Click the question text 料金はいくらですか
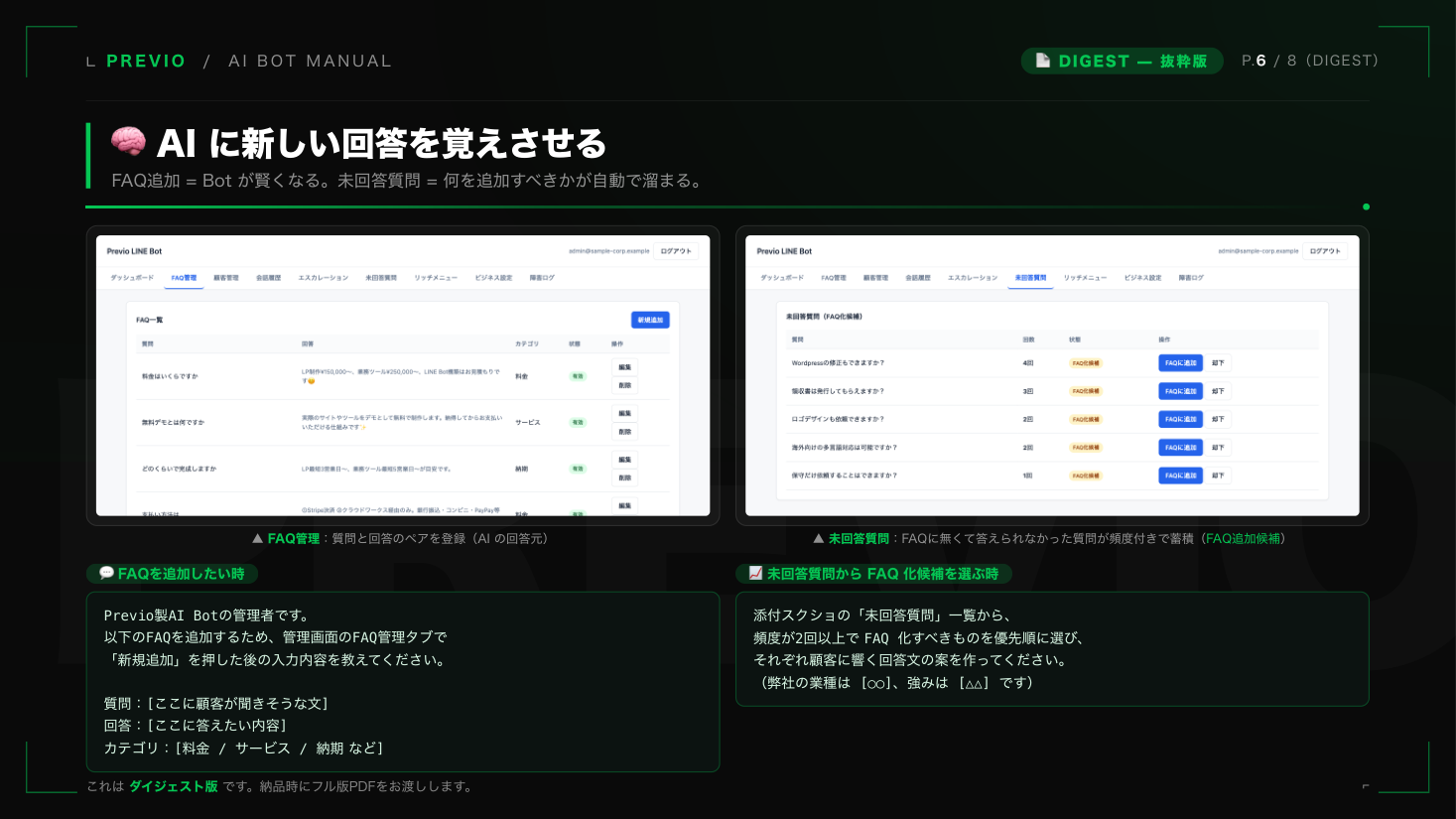This screenshot has width=1456, height=819. click(x=170, y=376)
